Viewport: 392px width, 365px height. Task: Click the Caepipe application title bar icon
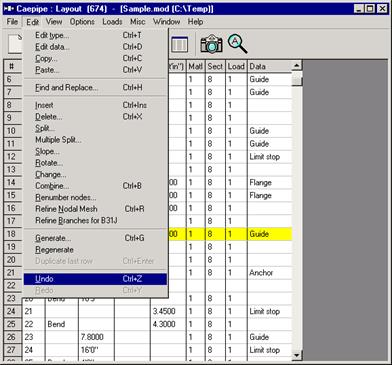(8, 9)
